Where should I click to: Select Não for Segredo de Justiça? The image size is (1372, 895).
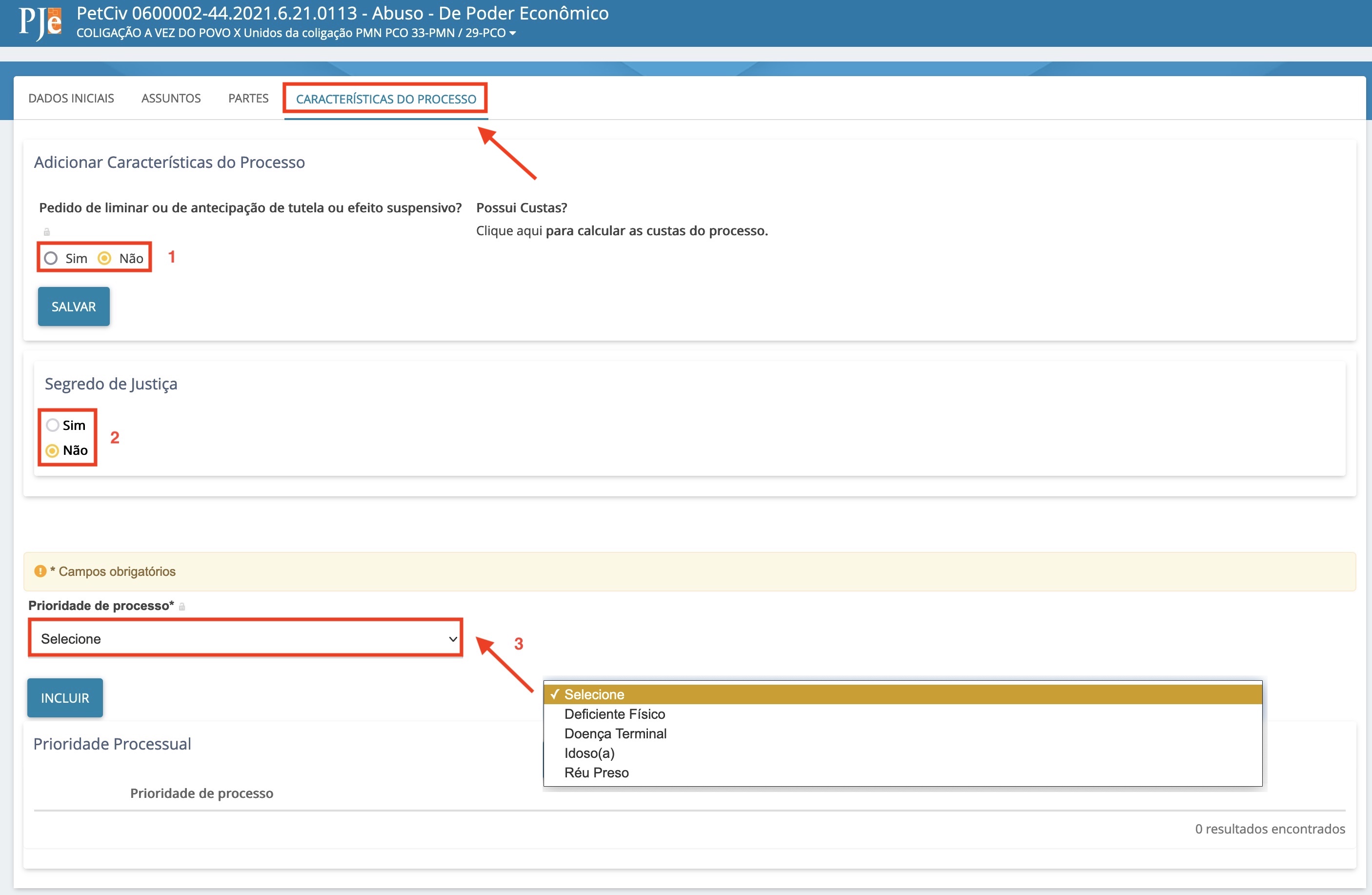pos(53,450)
